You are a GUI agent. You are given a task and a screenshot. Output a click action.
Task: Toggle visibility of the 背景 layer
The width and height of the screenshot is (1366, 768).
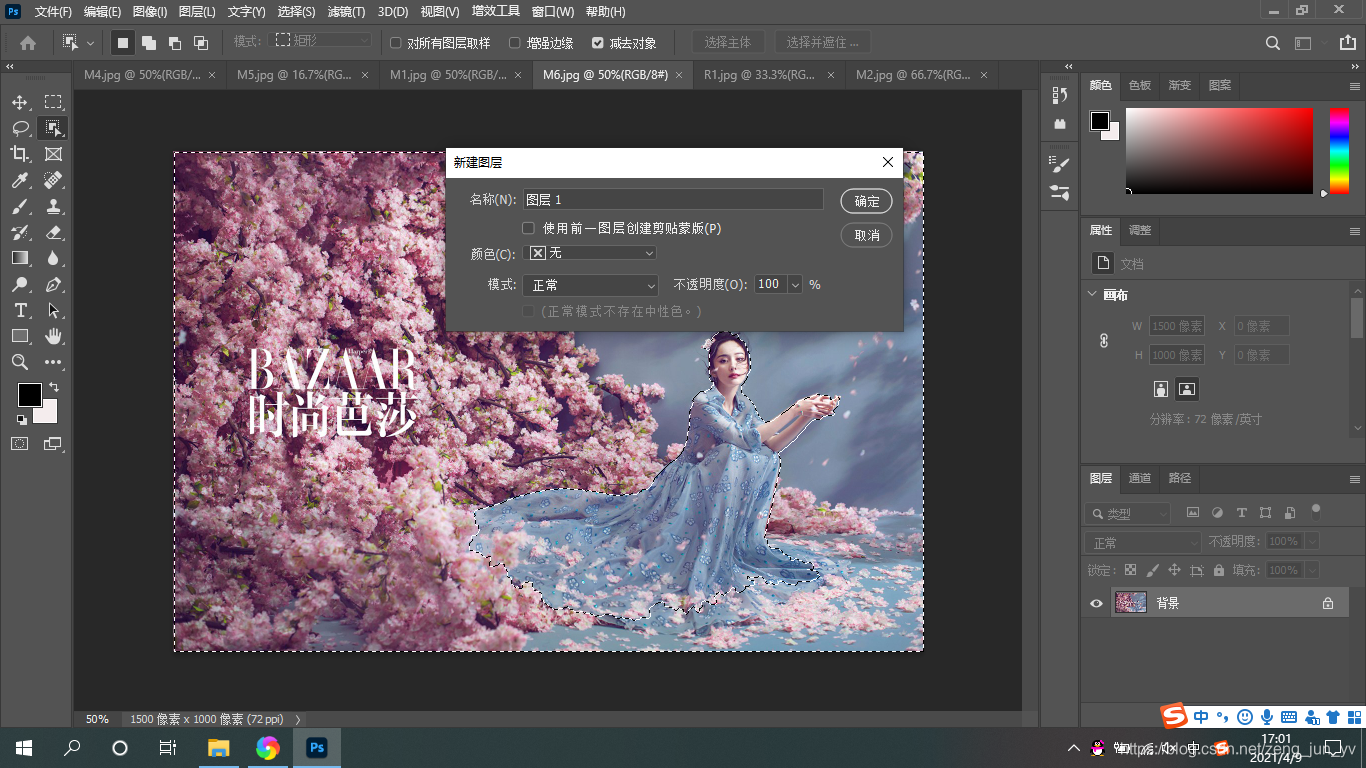(1096, 602)
